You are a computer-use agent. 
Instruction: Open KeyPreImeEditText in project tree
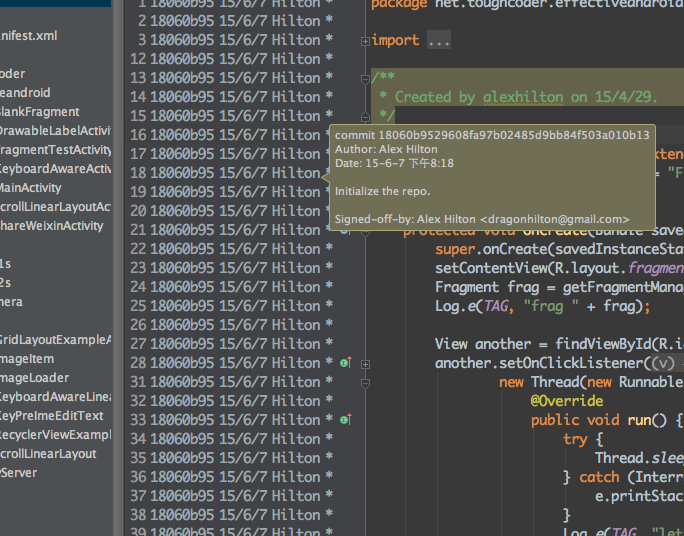tap(52, 416)
